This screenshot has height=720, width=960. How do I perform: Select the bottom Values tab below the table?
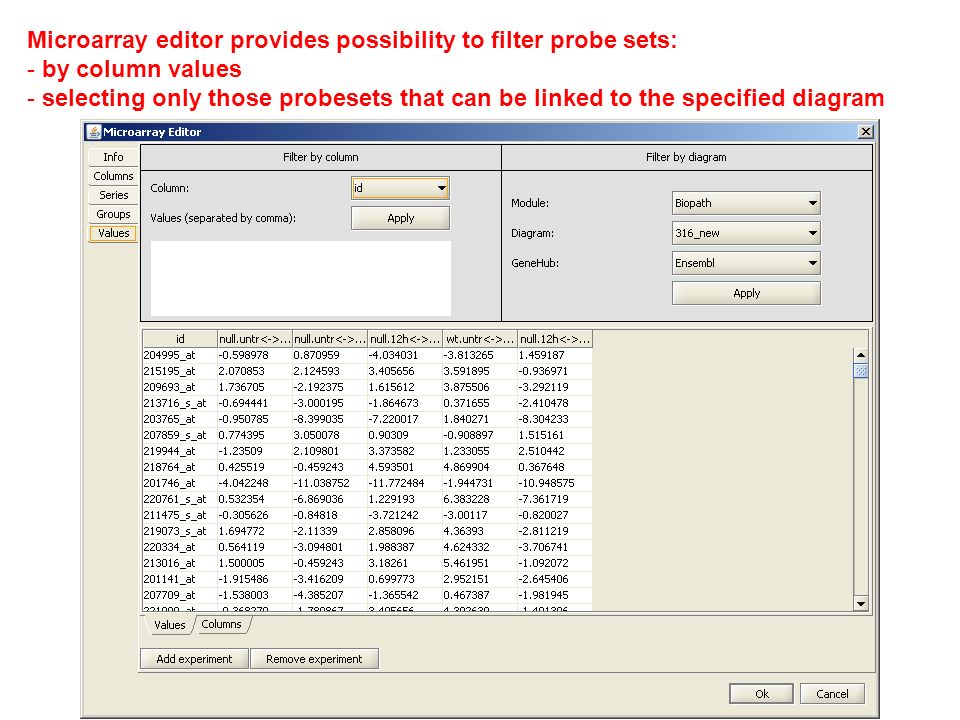pos(170,625)
